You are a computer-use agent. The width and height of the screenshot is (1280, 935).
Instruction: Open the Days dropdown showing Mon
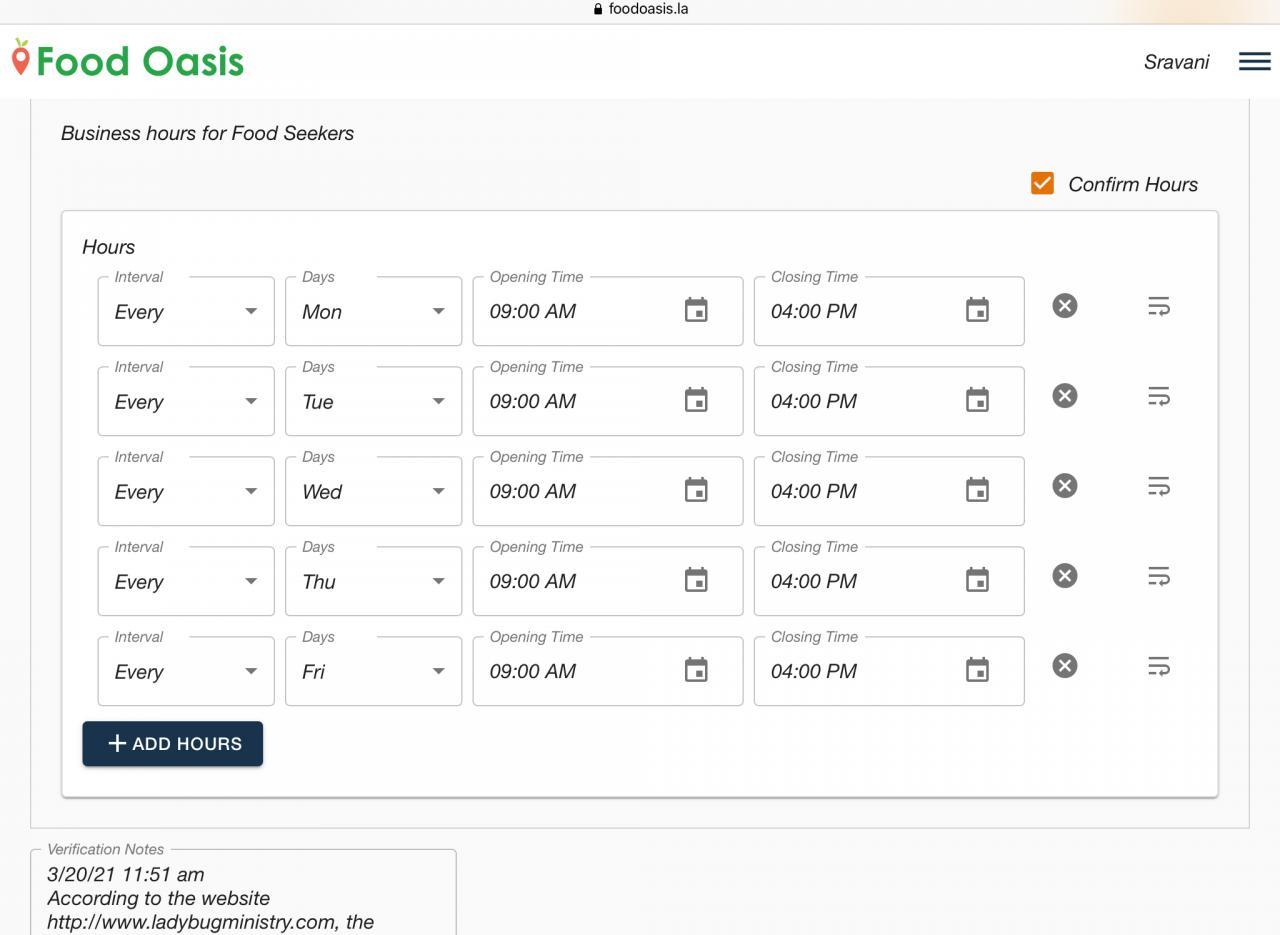(374, 311)
